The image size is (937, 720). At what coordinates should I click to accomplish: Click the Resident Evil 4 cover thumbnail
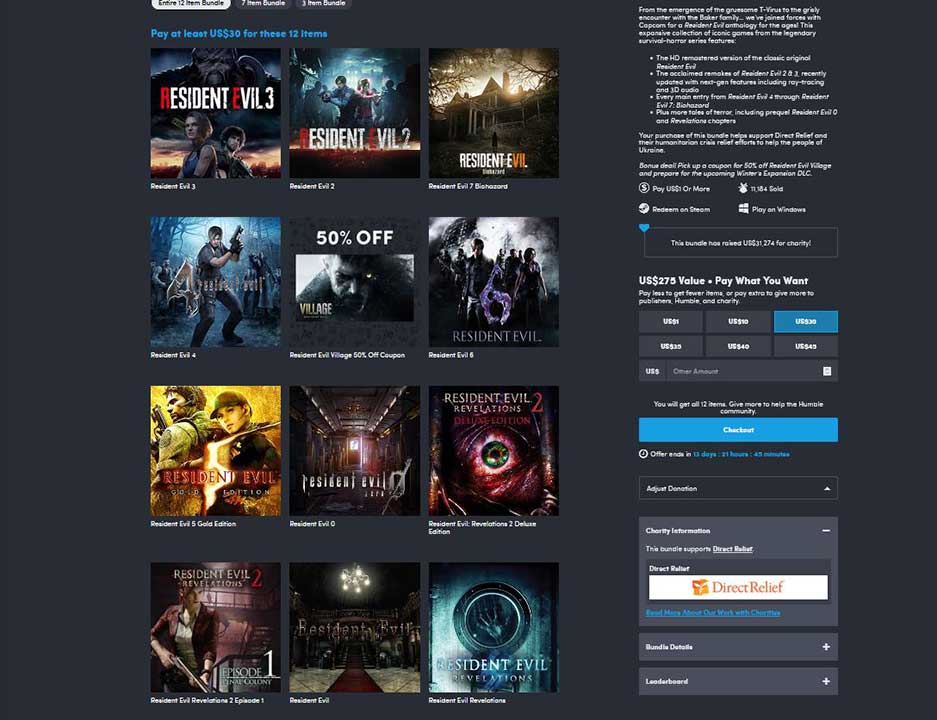tap(215, 282)
